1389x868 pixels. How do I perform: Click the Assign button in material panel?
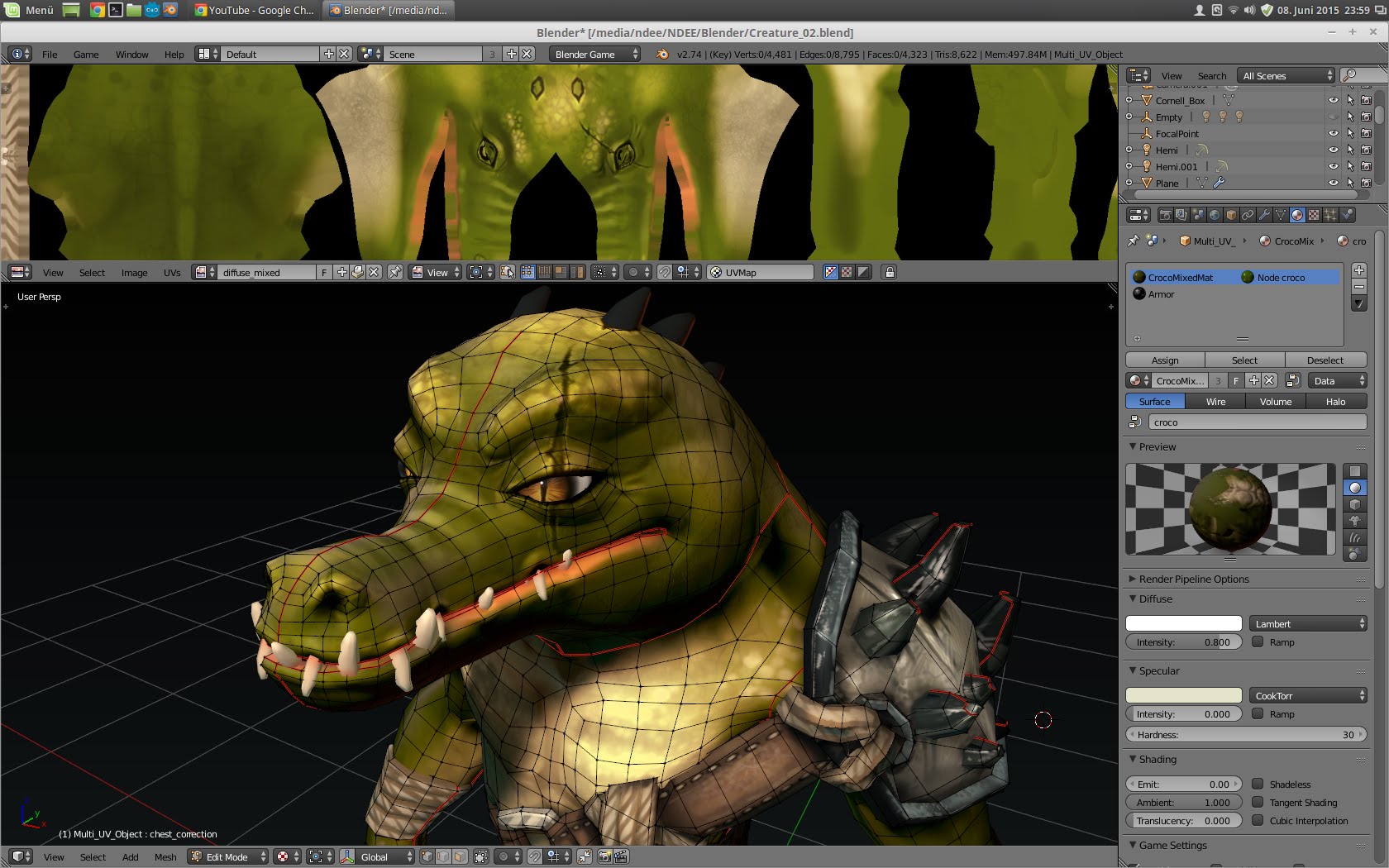(1165, 360)
